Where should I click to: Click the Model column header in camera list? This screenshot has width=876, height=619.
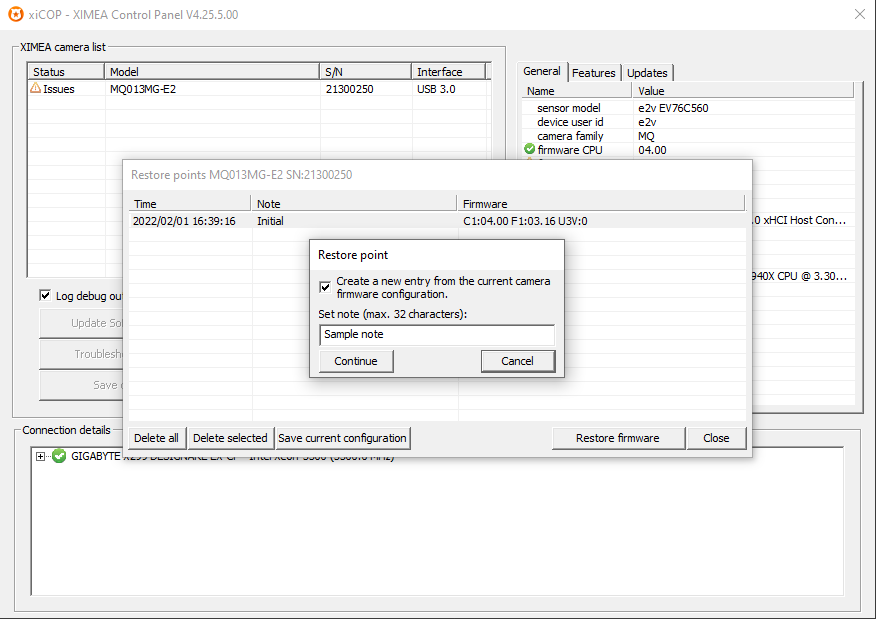point(212,72)
